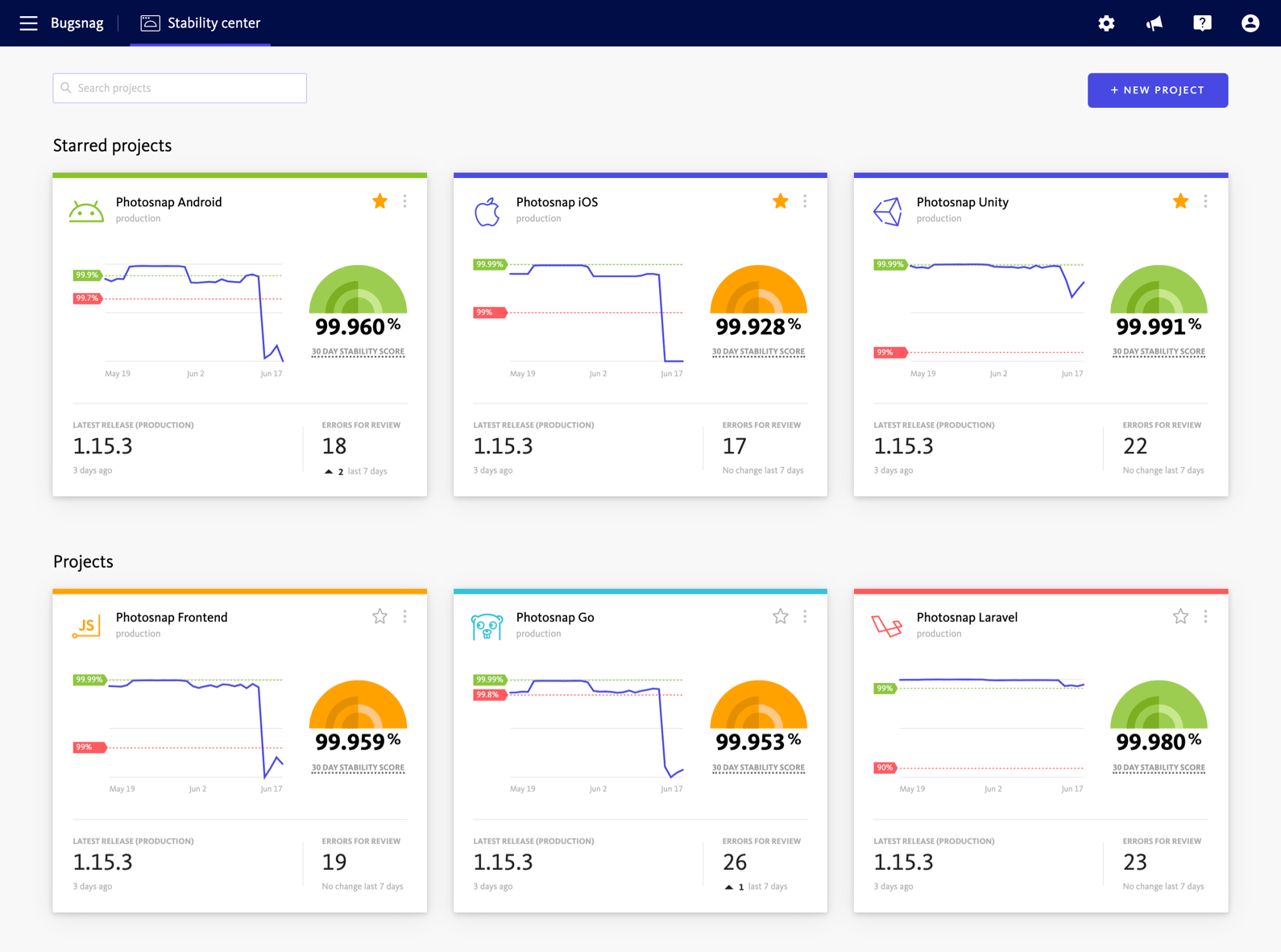Open the Photosnap Android project title
This screenshot has width=1281, height=952.
[168, 202]
